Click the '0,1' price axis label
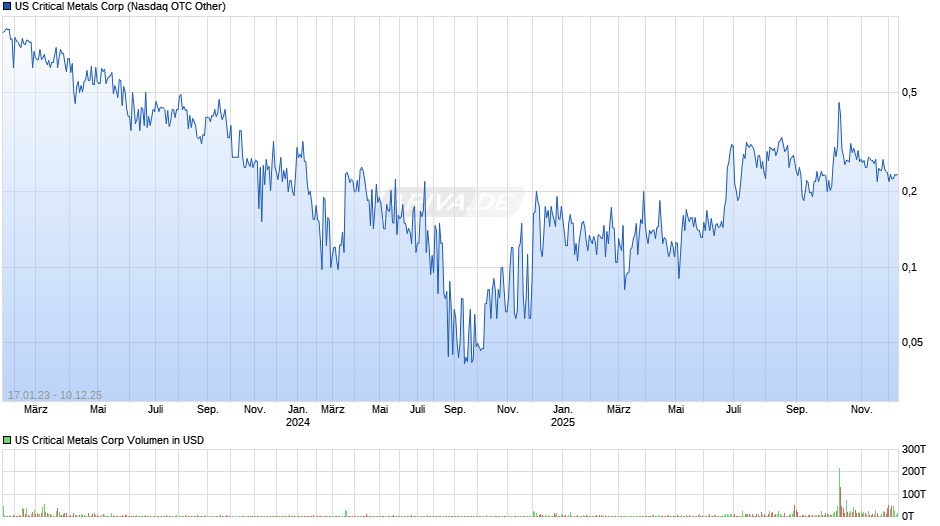Screen dimensions: 940x526 909,267
